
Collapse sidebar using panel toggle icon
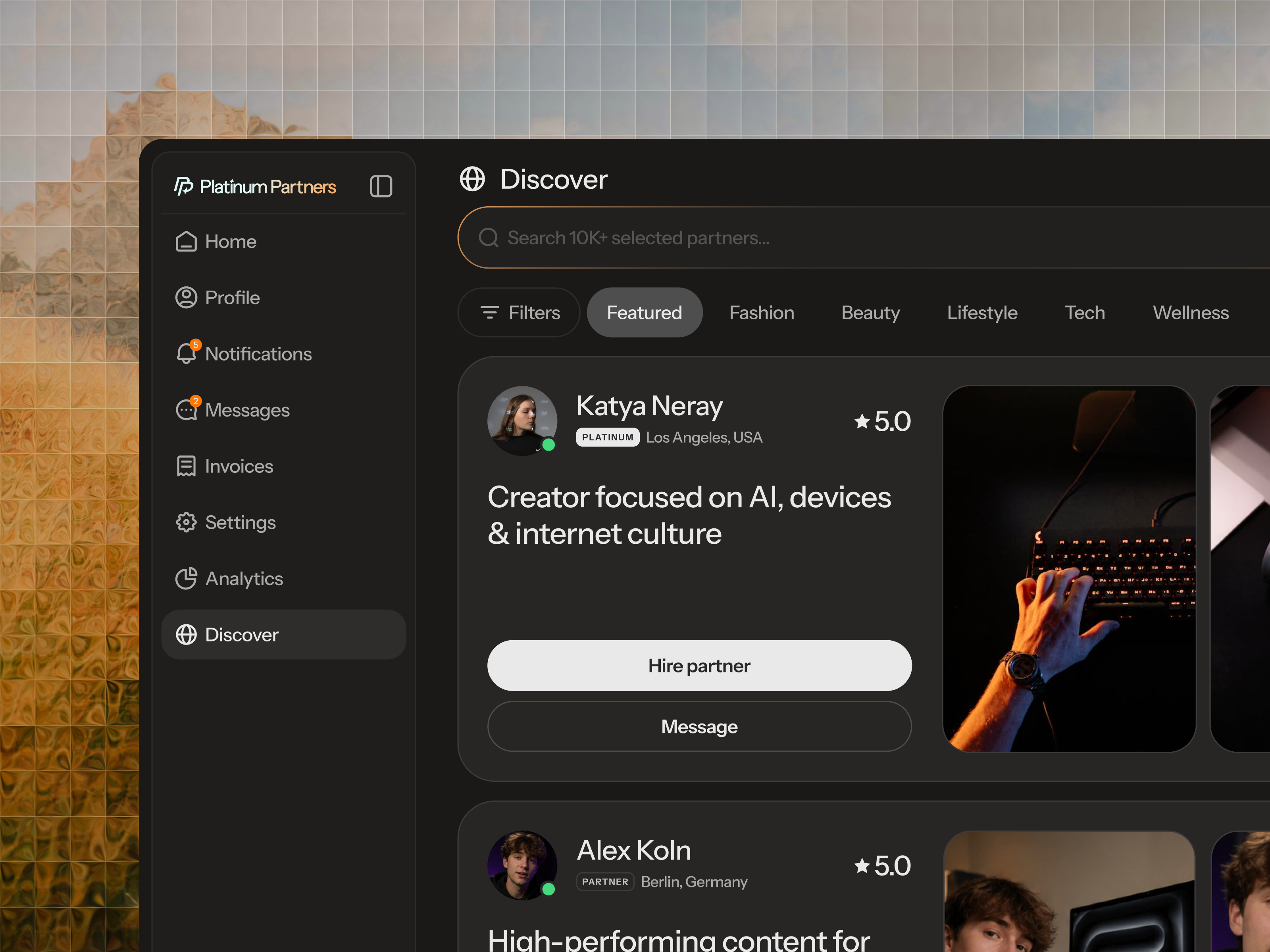381,186
